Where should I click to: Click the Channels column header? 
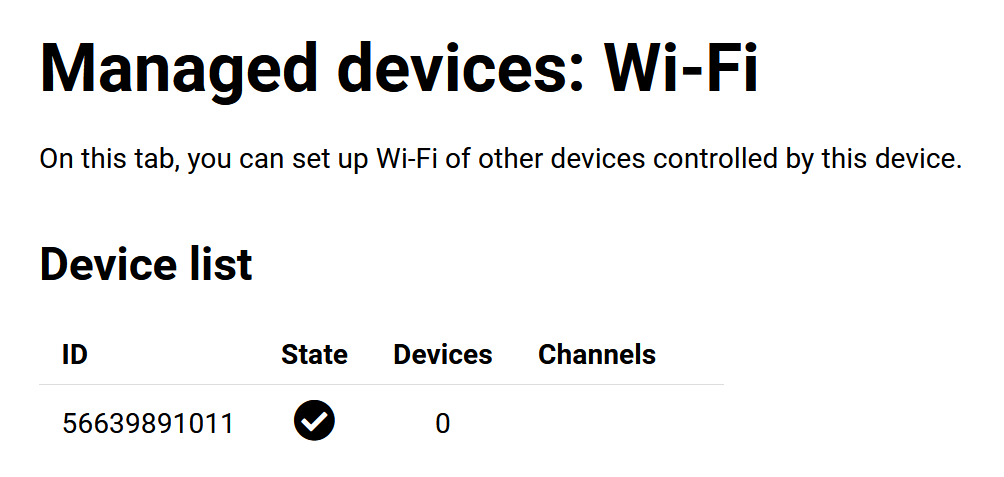(597, 354)
